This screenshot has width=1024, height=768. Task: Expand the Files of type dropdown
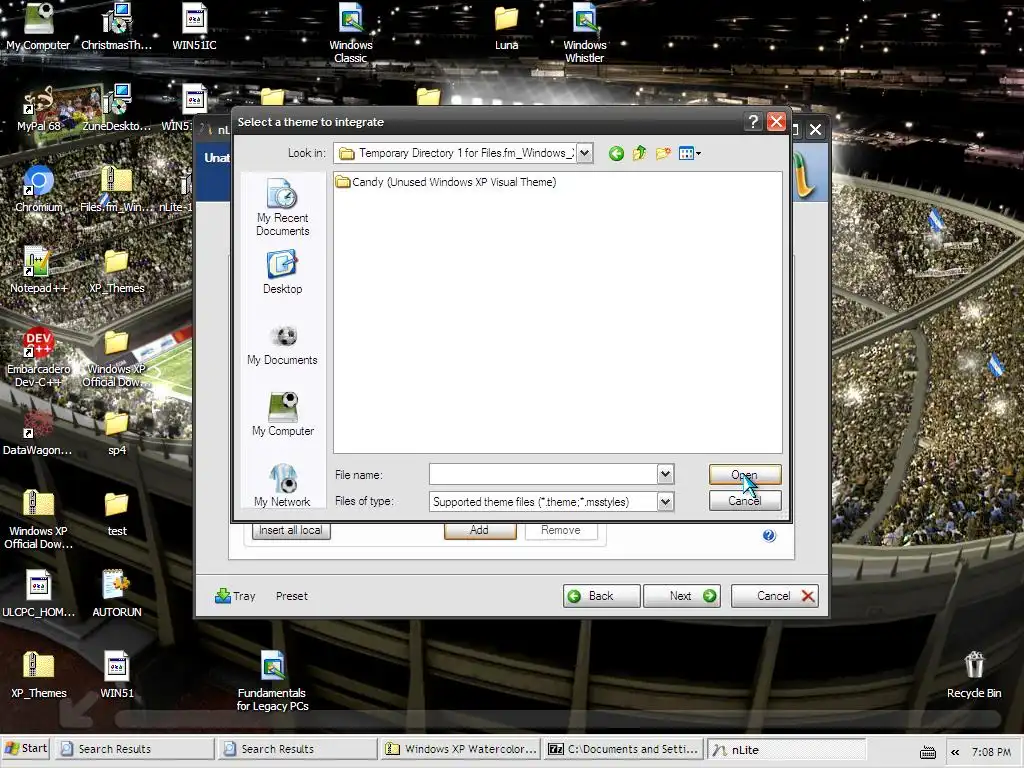665,502
